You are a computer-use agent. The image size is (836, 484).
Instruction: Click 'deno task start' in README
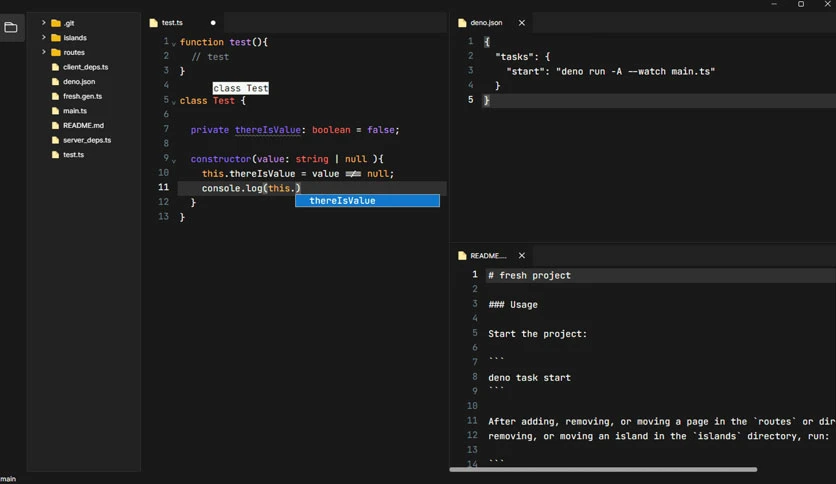(x=529, y=378)
